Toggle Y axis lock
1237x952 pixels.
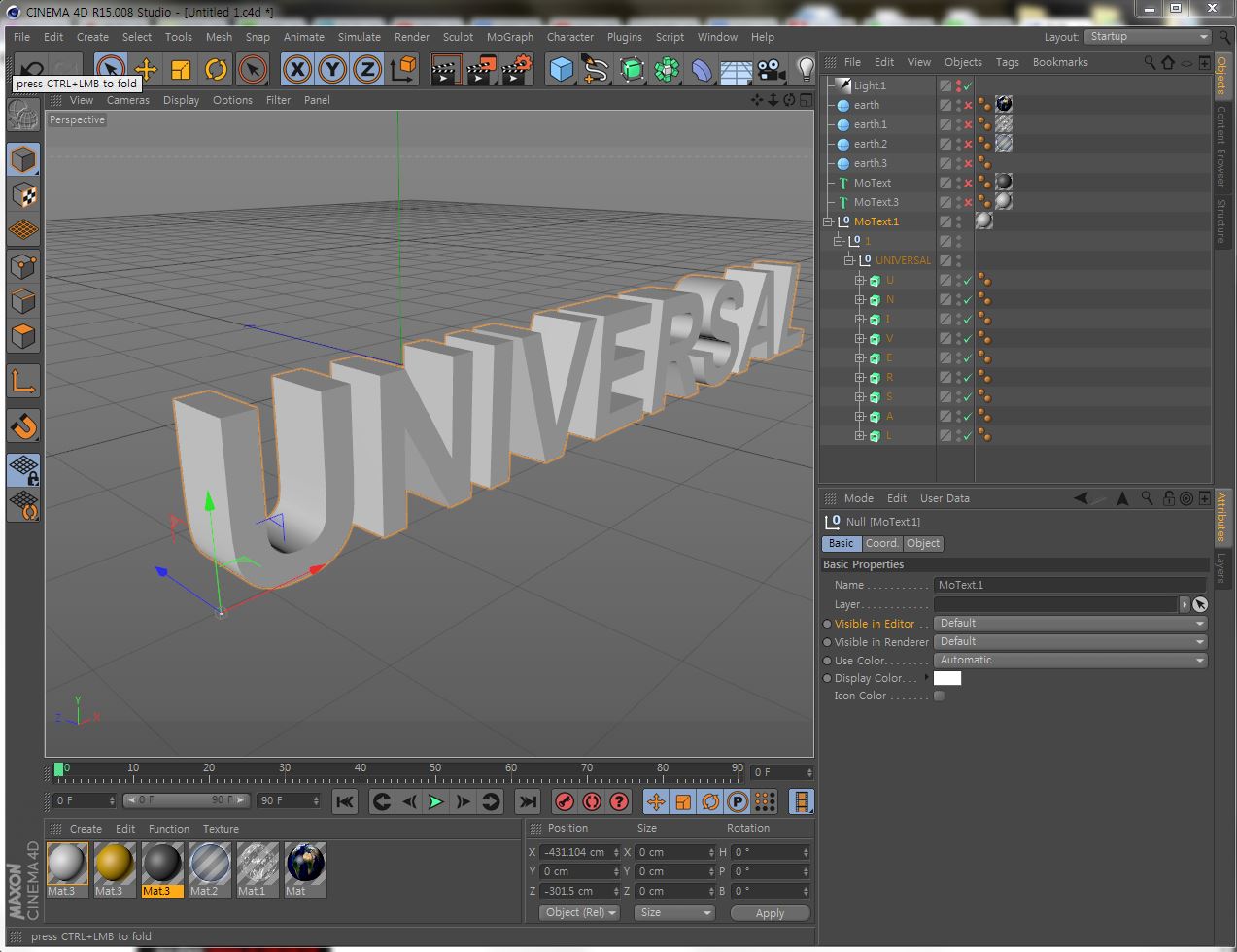coord(332,69)
